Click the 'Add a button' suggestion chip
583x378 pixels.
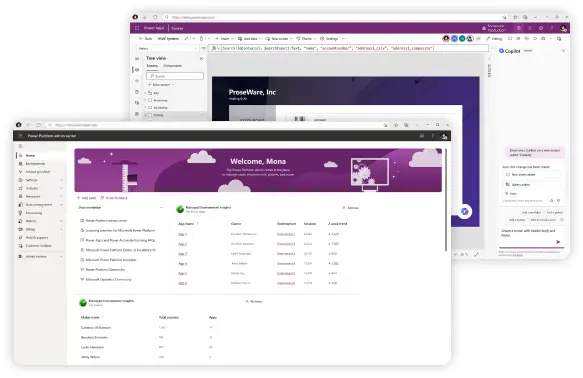pyautogui.click(x=517, y=220)
